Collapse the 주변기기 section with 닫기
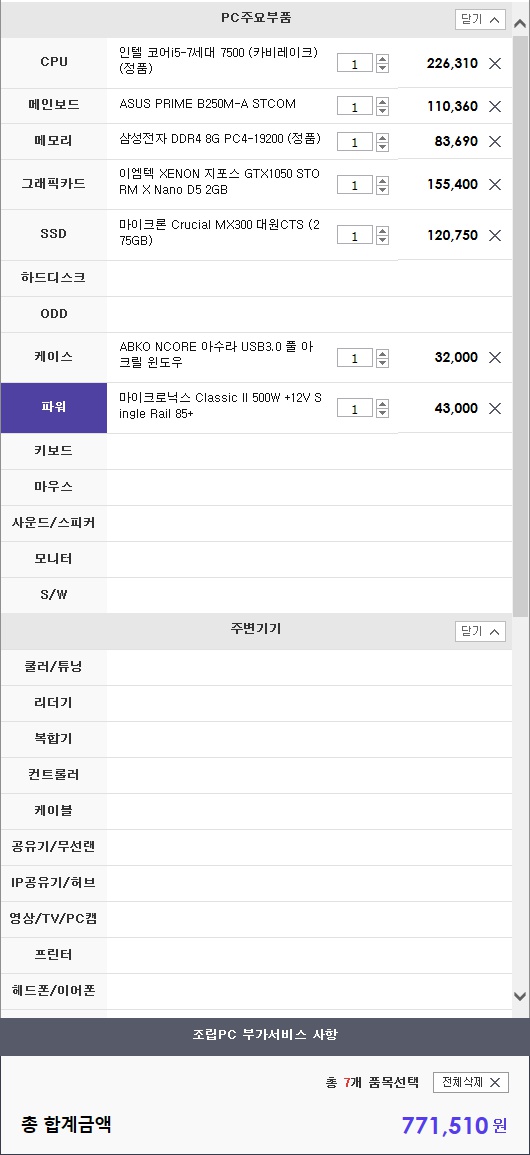This screenshot has width=530, height=1155. (x=480, y=631)
